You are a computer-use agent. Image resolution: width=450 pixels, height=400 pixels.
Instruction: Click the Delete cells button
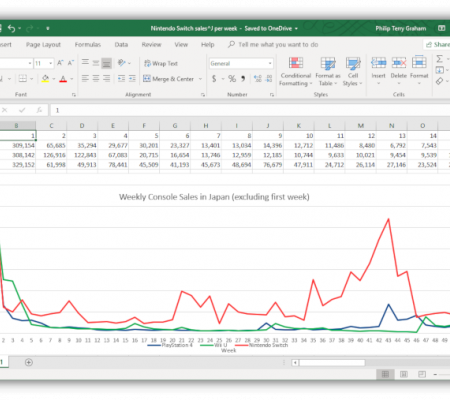[x=399, y=71]
